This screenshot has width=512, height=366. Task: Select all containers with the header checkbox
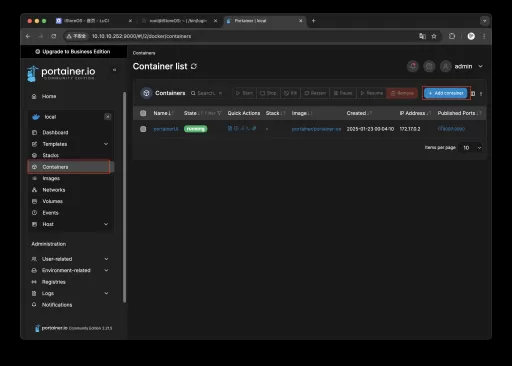143,113
